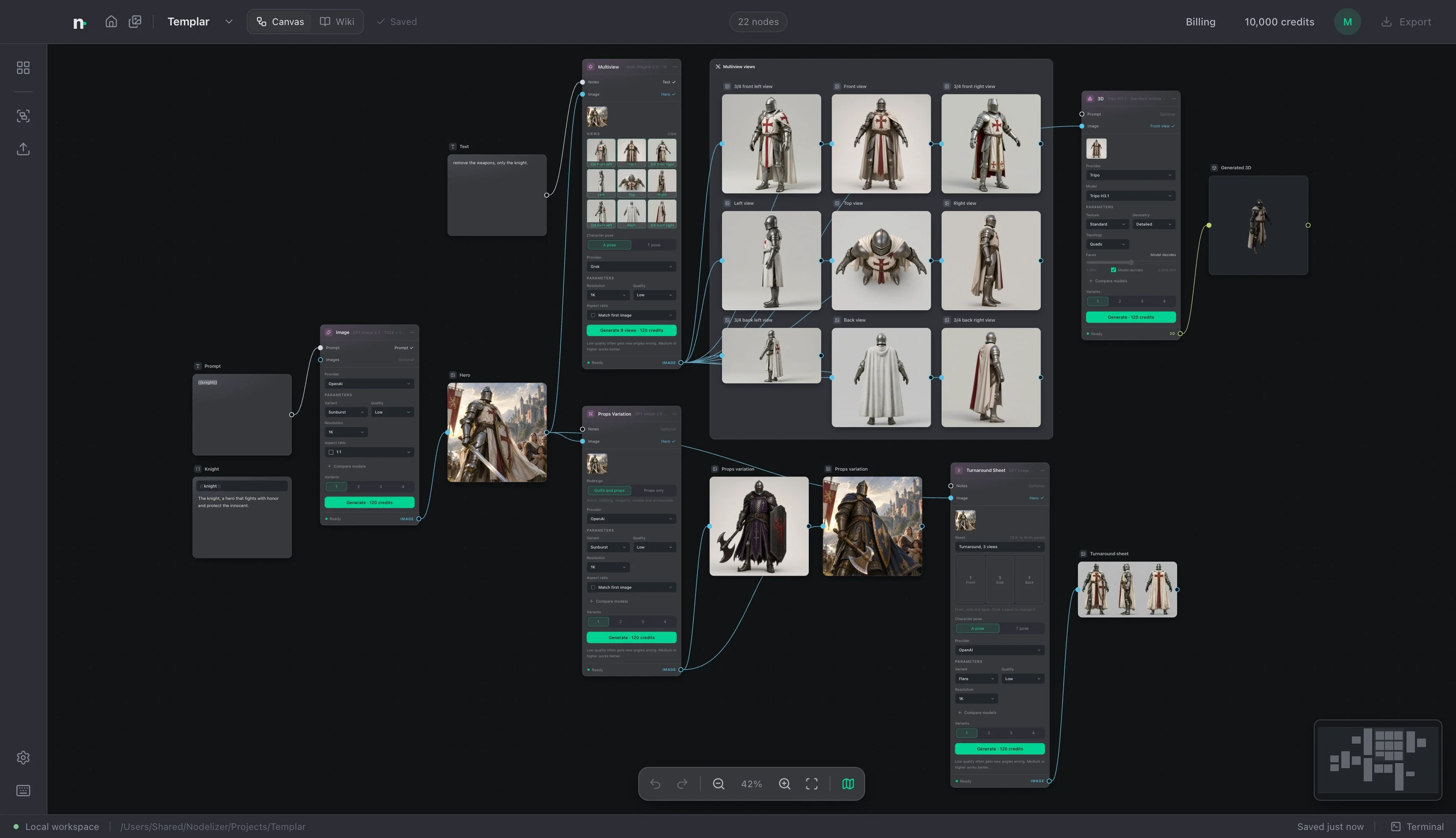Zoom out with the minus magnifier

(x=718, y=784)
